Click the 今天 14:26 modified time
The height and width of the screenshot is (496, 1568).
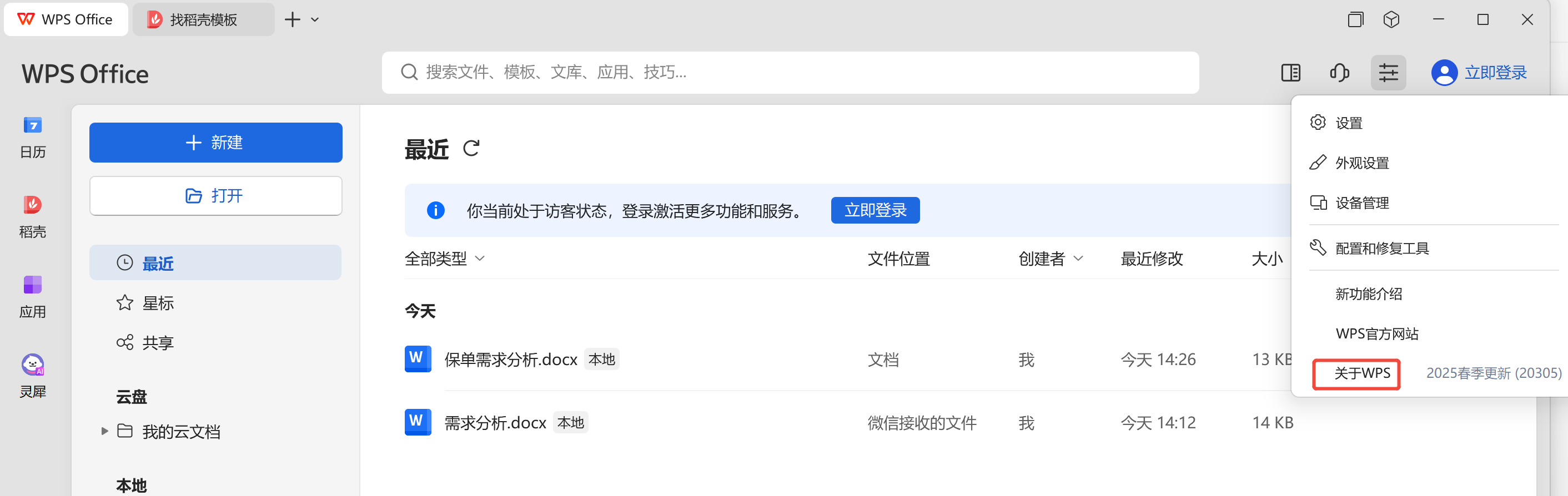pos(1158,360)
